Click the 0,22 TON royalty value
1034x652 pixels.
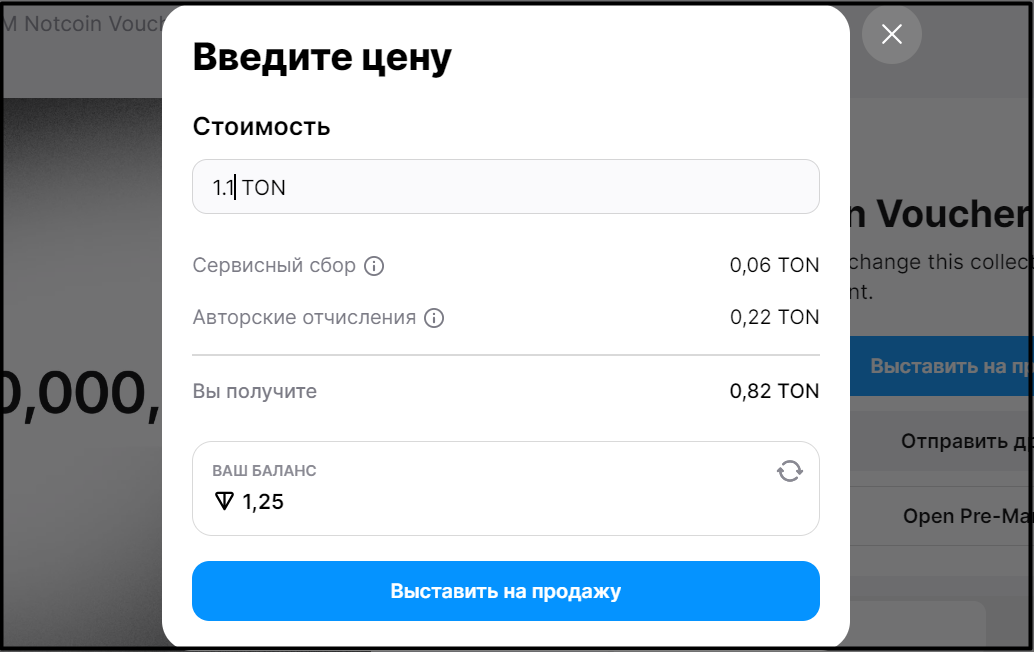click(775, 317)
